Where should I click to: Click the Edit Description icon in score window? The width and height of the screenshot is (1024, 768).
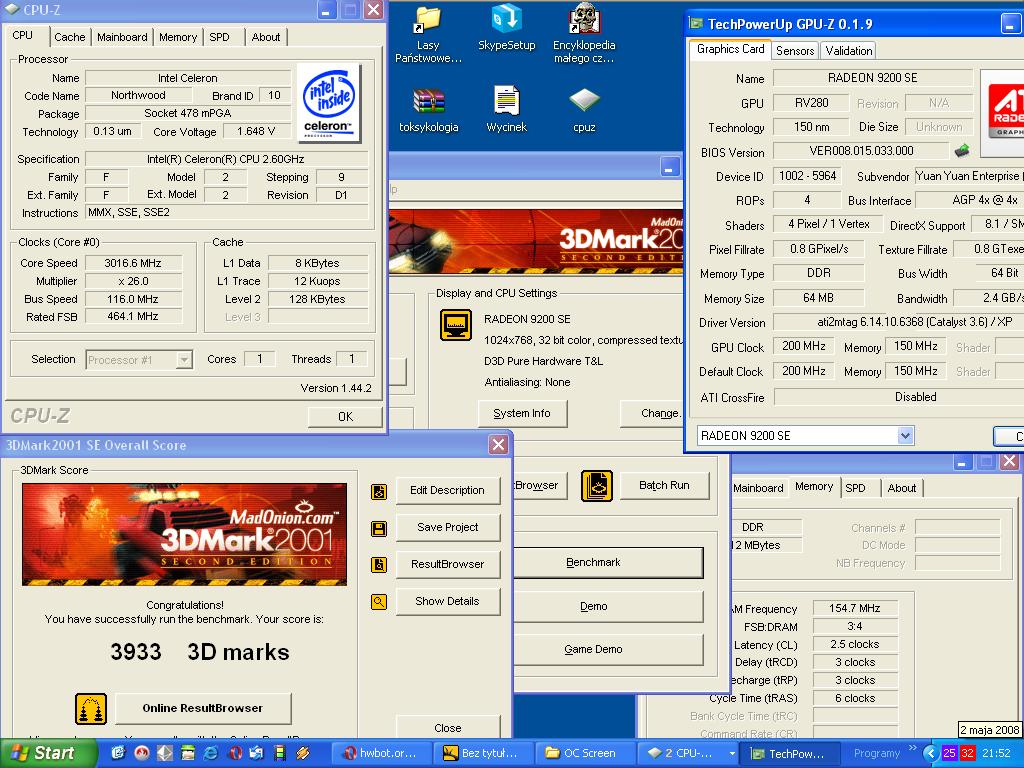(x=379, y=491)
